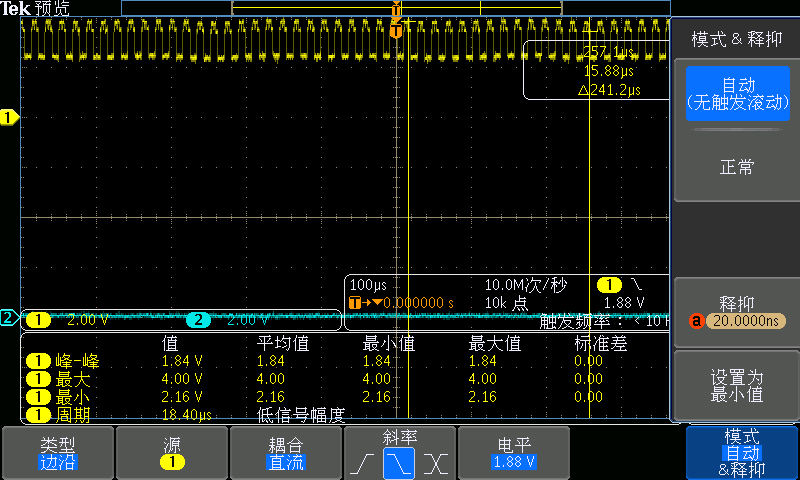Click the record view overview bar
Viewport: 800px width, 480px height.
[396, 8]
